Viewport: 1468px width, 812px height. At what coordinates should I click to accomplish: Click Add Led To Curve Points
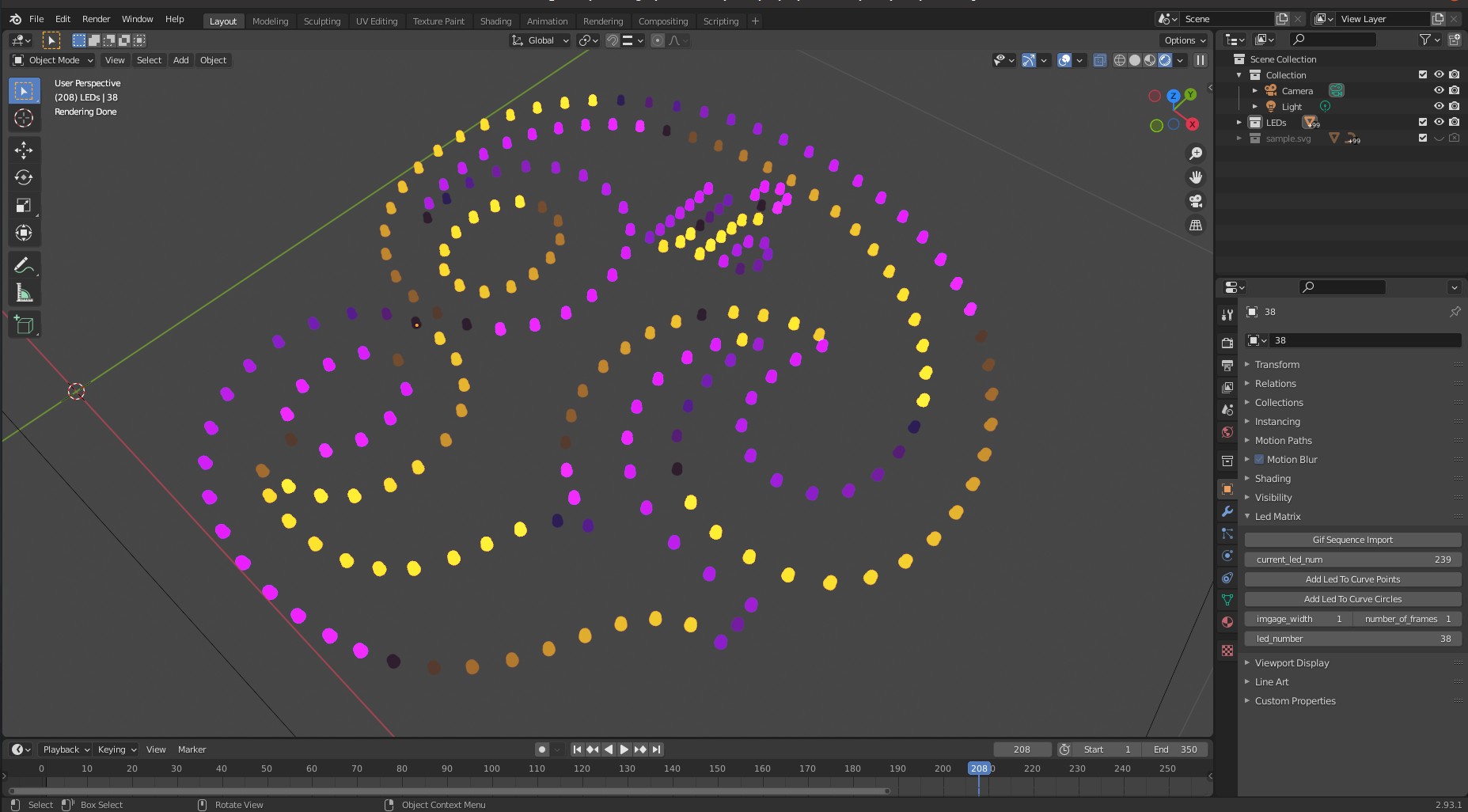(1352, 579)
